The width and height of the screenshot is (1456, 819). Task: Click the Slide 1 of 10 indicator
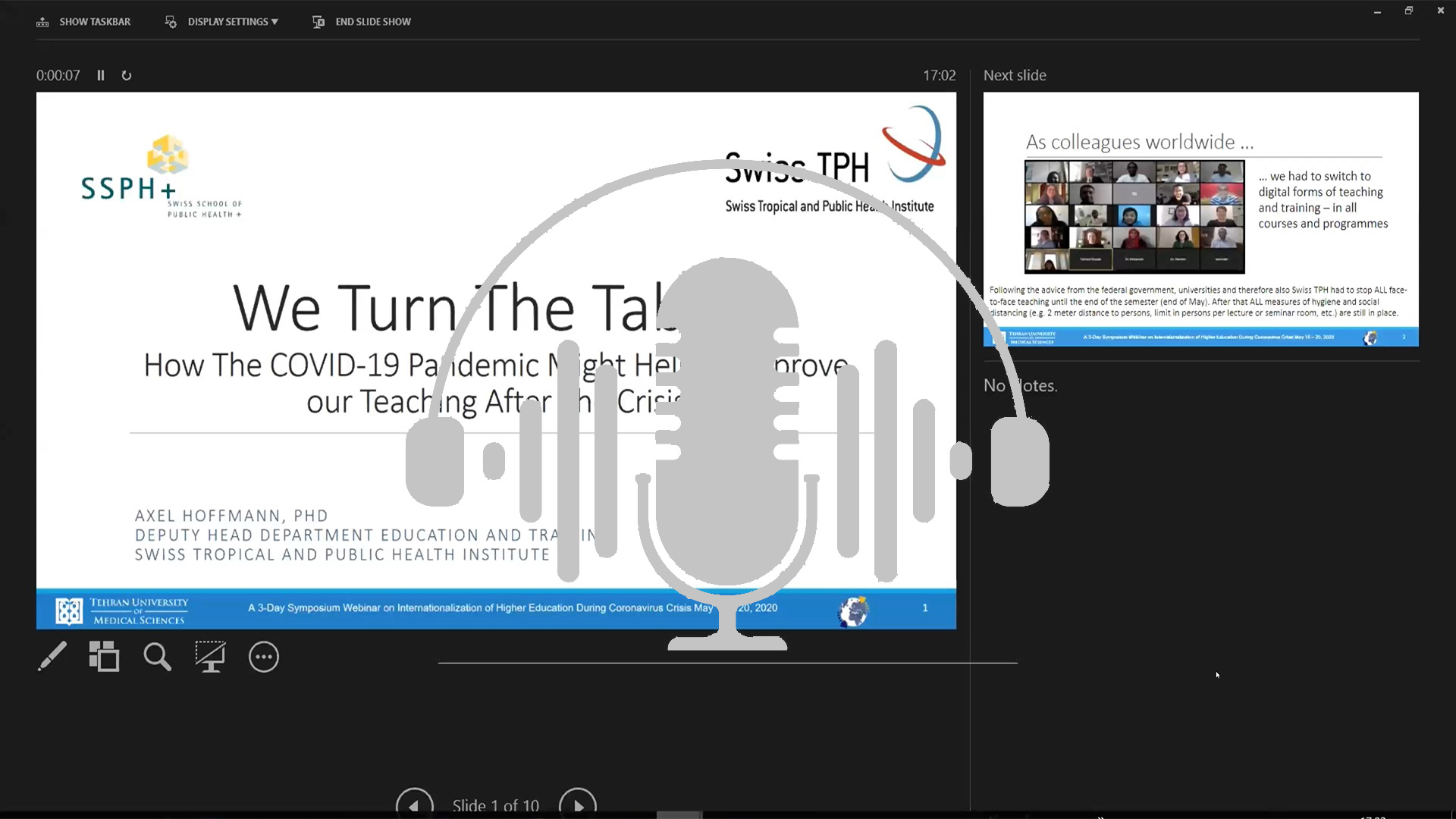point(495,805)
